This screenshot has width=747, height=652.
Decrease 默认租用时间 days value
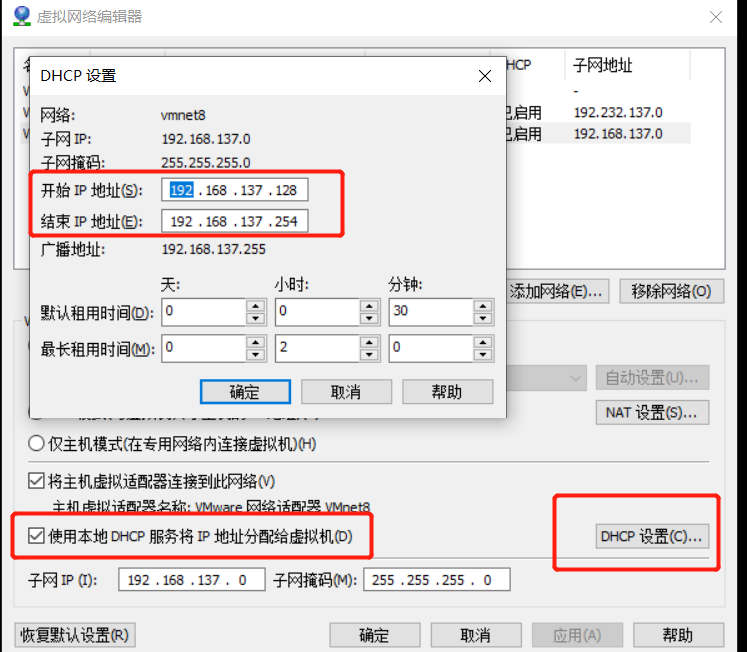click(256, 319)
